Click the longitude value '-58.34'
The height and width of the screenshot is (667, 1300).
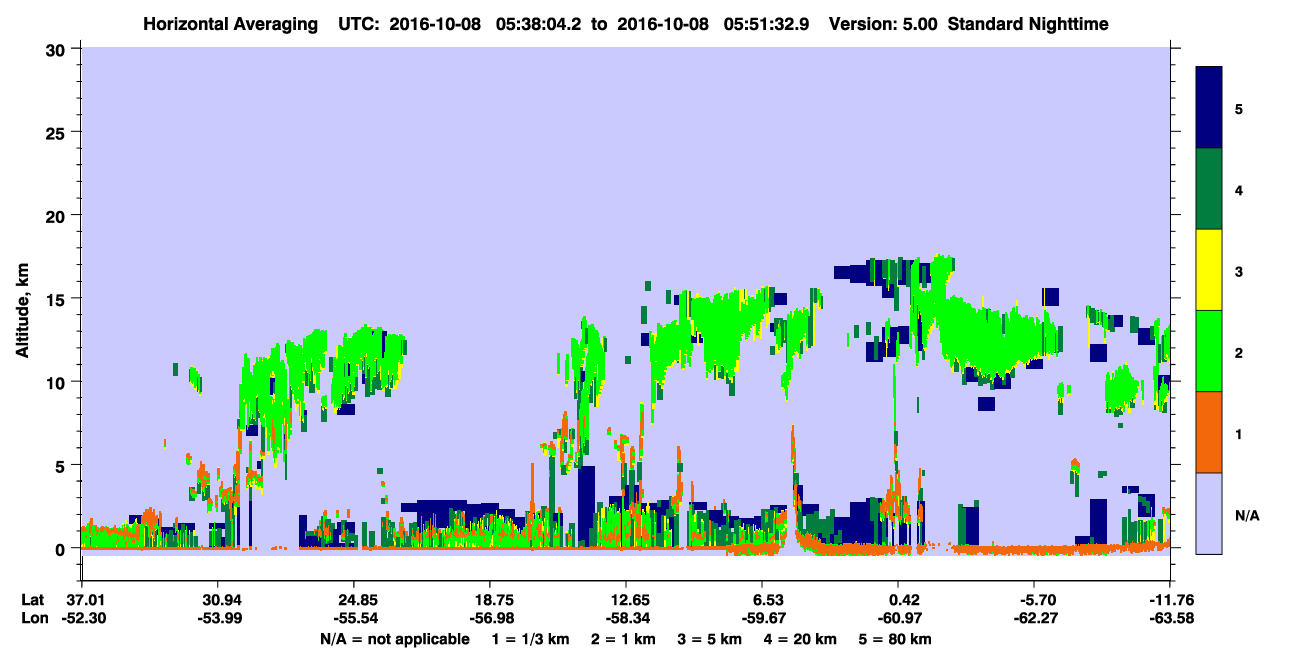(x=626, y=619)
